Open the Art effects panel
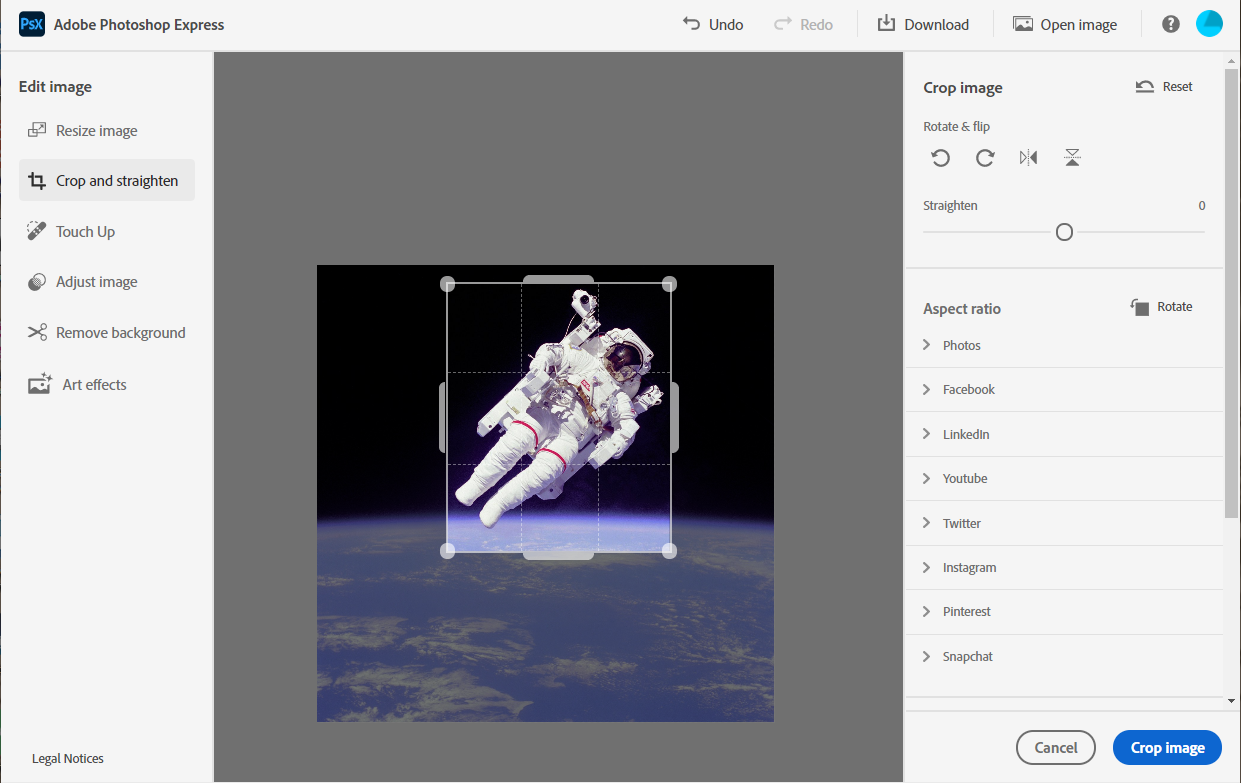Image resolution: width=1241 pixels, height=783 pixels. pyautogui.click(x=88, y=384)
